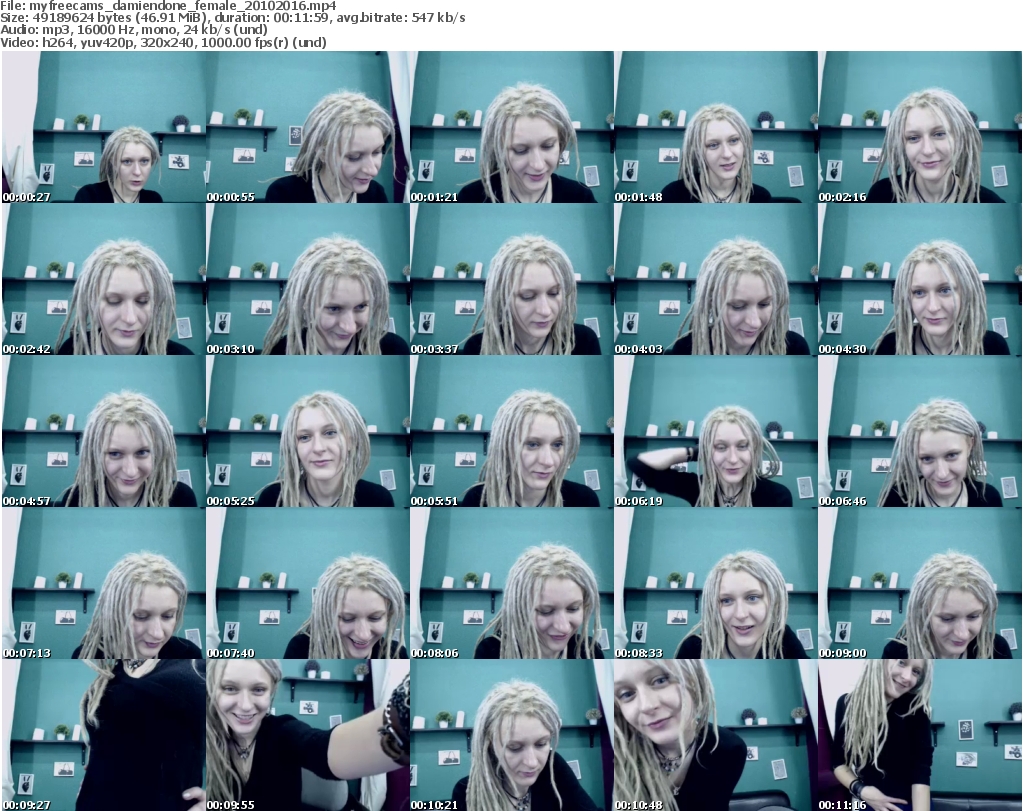Click the 'Video: h264, yuv420p' line
Screen dimensions: 1024x811
click(163, 42)
